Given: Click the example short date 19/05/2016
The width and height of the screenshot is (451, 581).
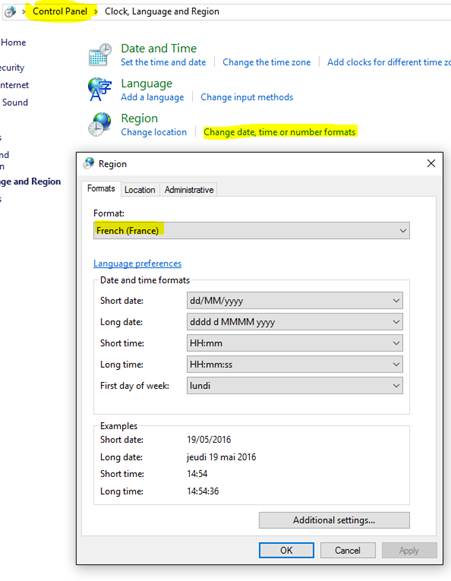Looking at the screenshot, I should tap(209, 440).
